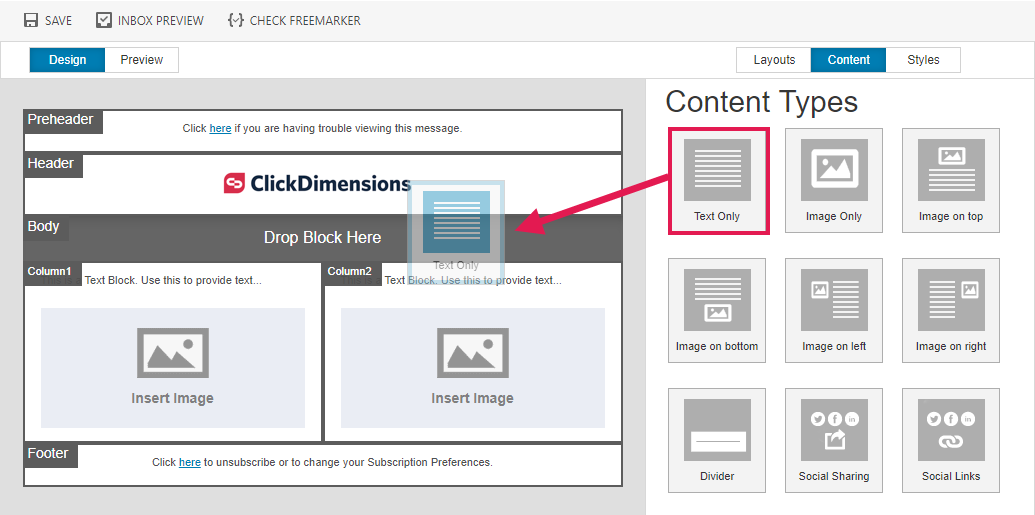Select the Social Sharing content type

click(834, 440)
